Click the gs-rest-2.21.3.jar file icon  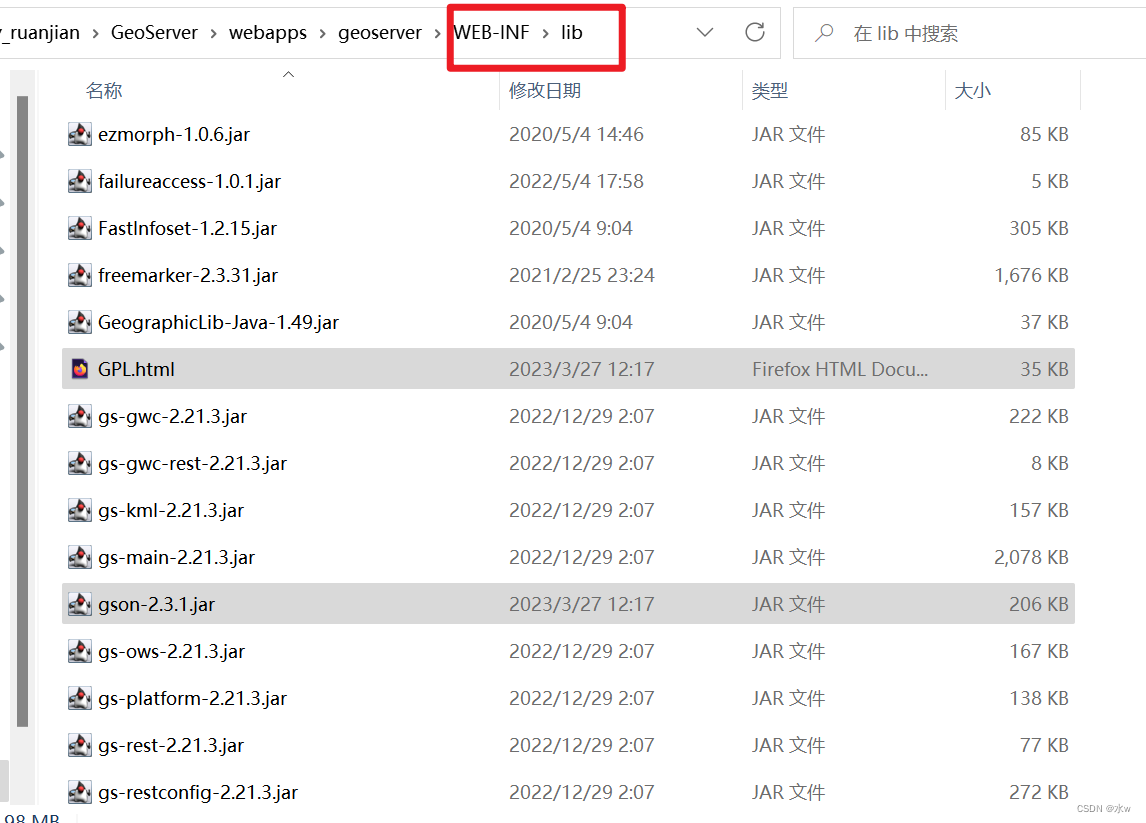[80, 746]
